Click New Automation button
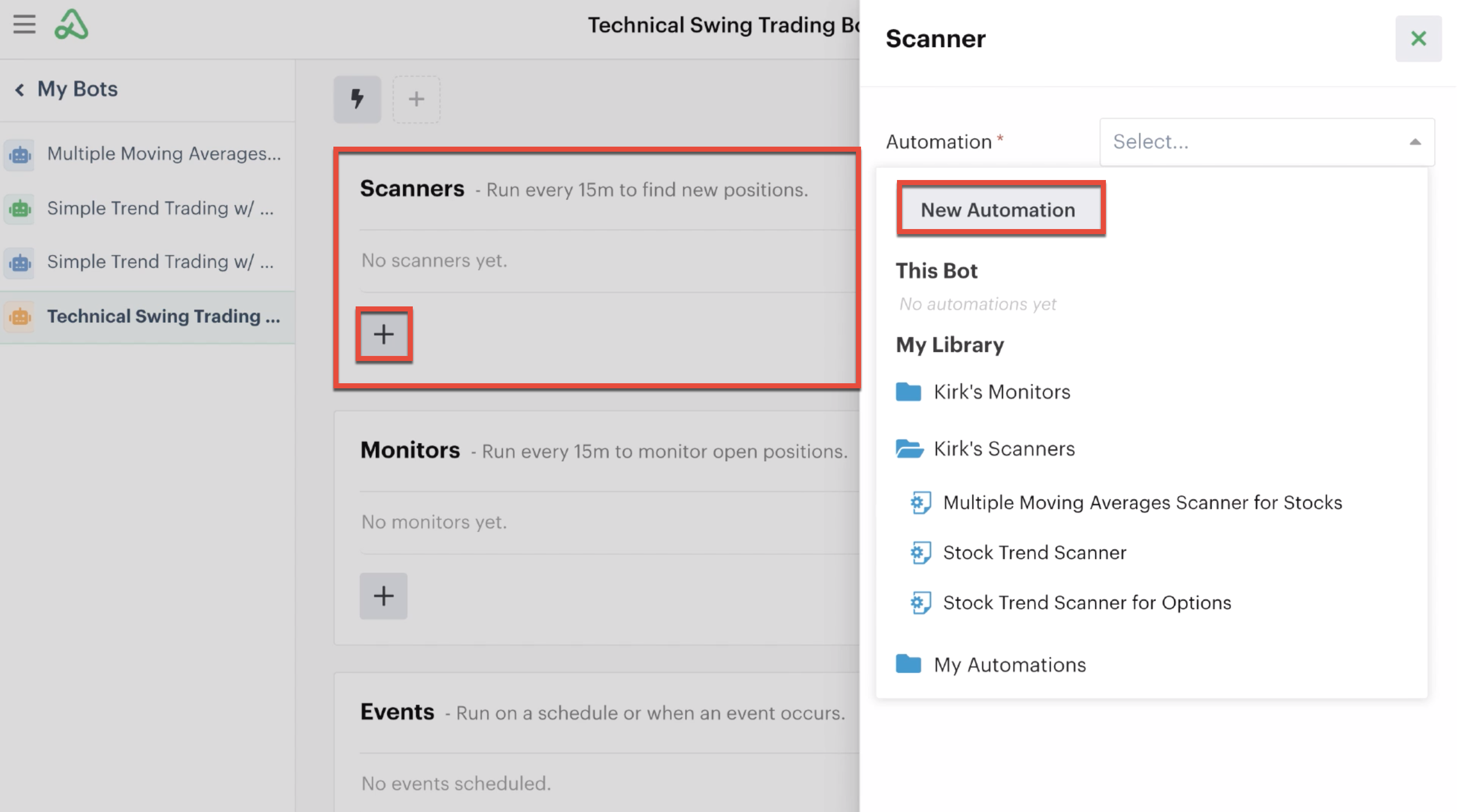This screenshot has height=812, width=1457. tap(1001, 210)
